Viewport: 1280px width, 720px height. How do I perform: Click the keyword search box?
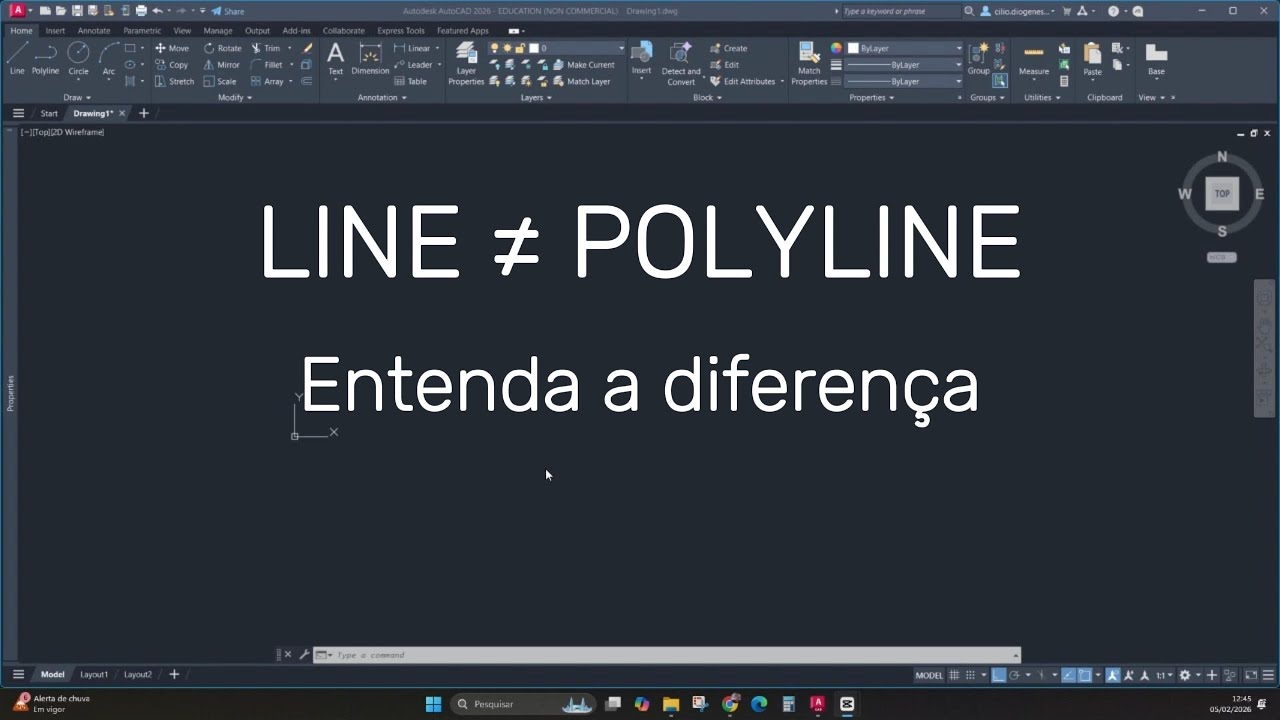coord(900,11)
